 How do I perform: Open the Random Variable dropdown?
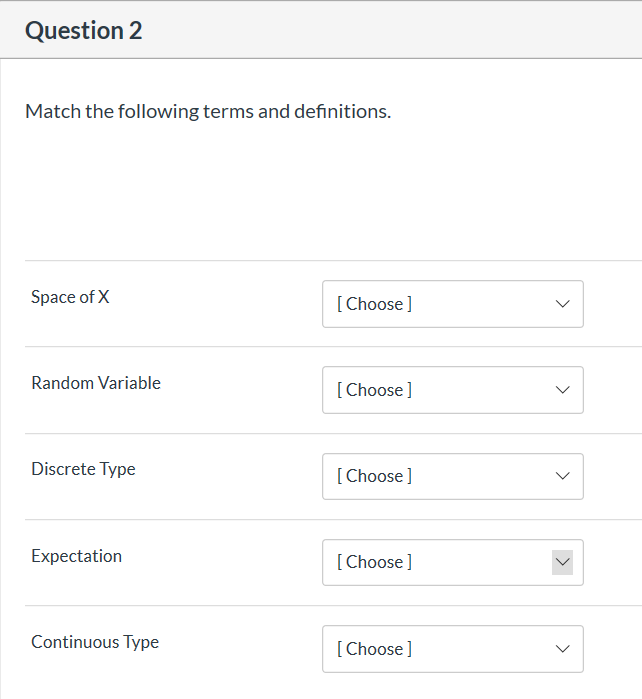click(453, 390)
